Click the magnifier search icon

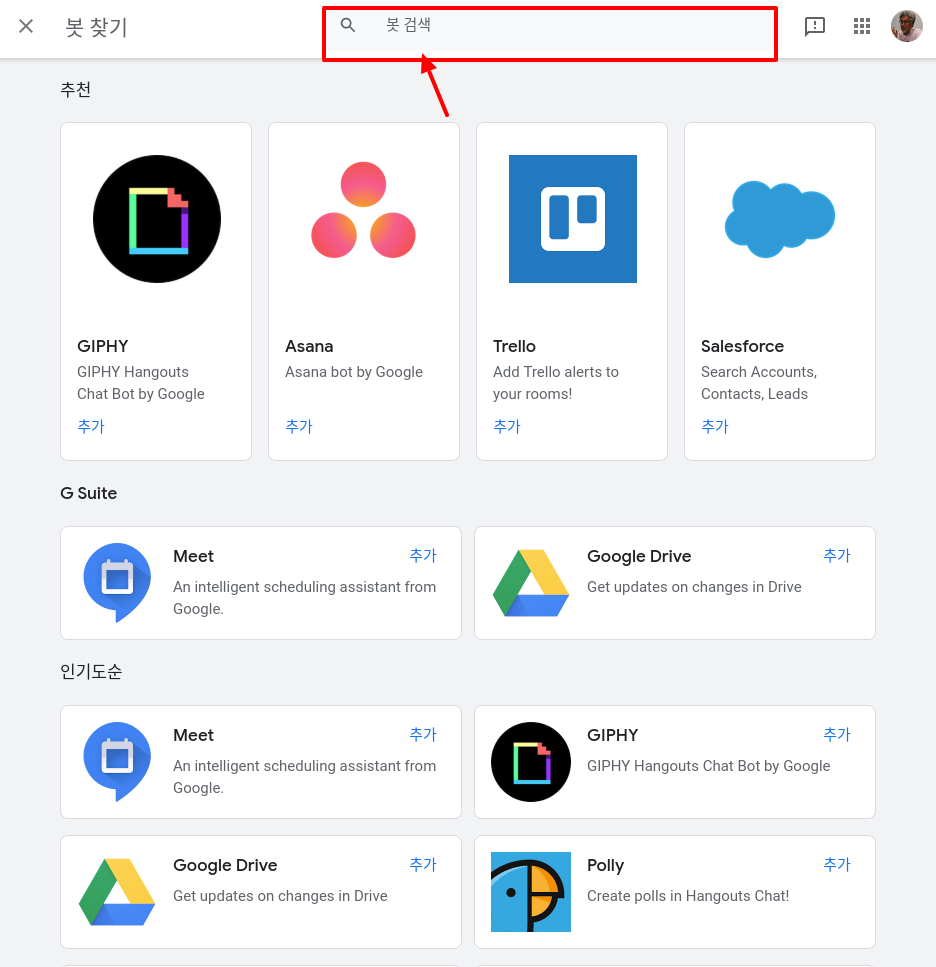[348, 25]
